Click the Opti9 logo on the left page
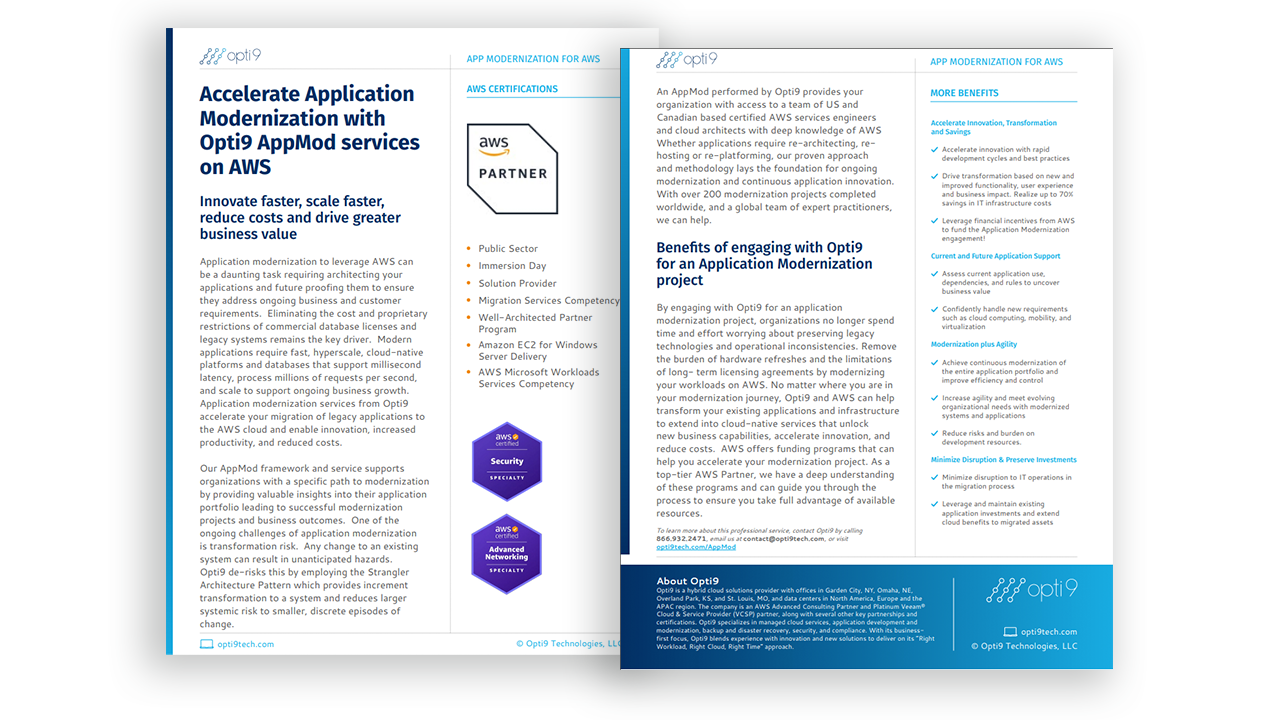Image resolution: width=1280 pixels, height=720 pixels. coord(230,56)
